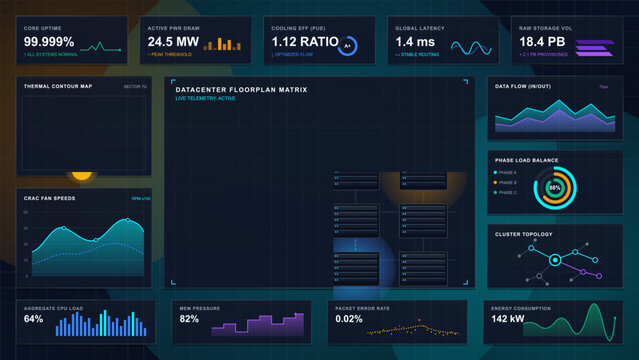The image size is (639, 360).
Task: Click the green Energy Consumption wave chart
Action: 569,322
